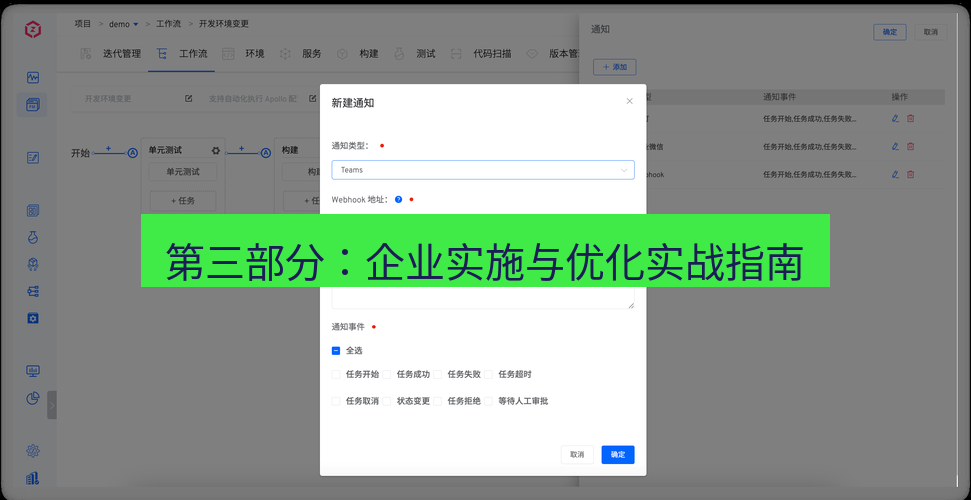This screenshot has width=971, height=500.
Task: Click + 任务 under 单元测试 stage
Action: click(x=183, y=201)
